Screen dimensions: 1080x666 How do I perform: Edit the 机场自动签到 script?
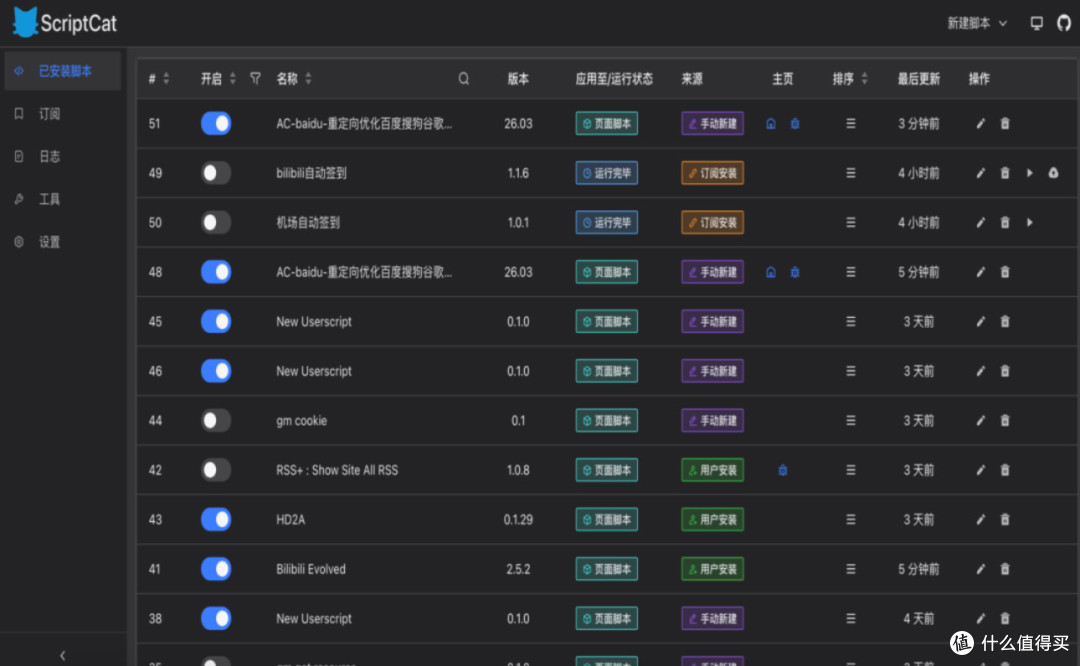pos(980,222)
